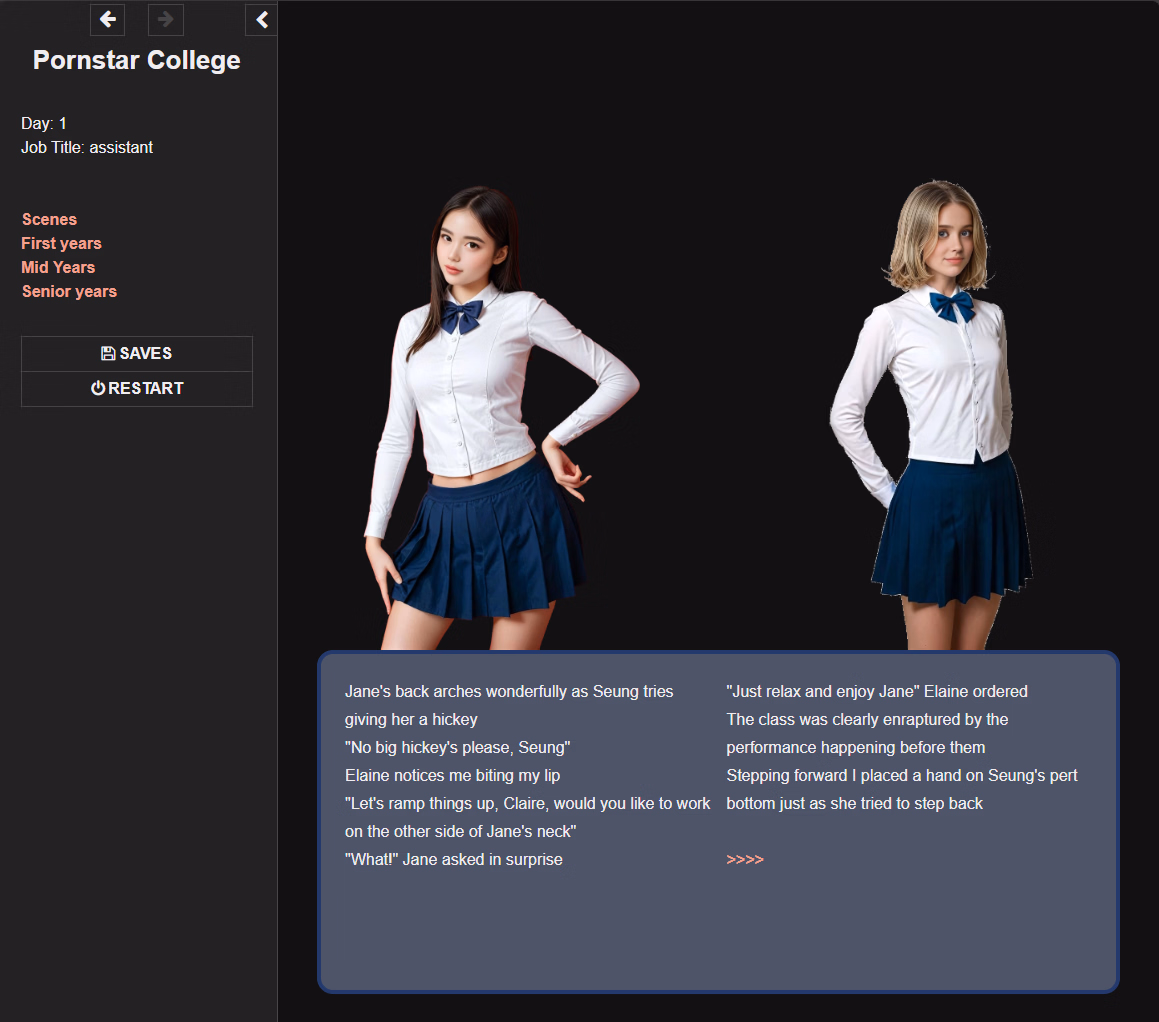Click the back arrow history button
The image size is (1159, 1022).
point(107,19)
